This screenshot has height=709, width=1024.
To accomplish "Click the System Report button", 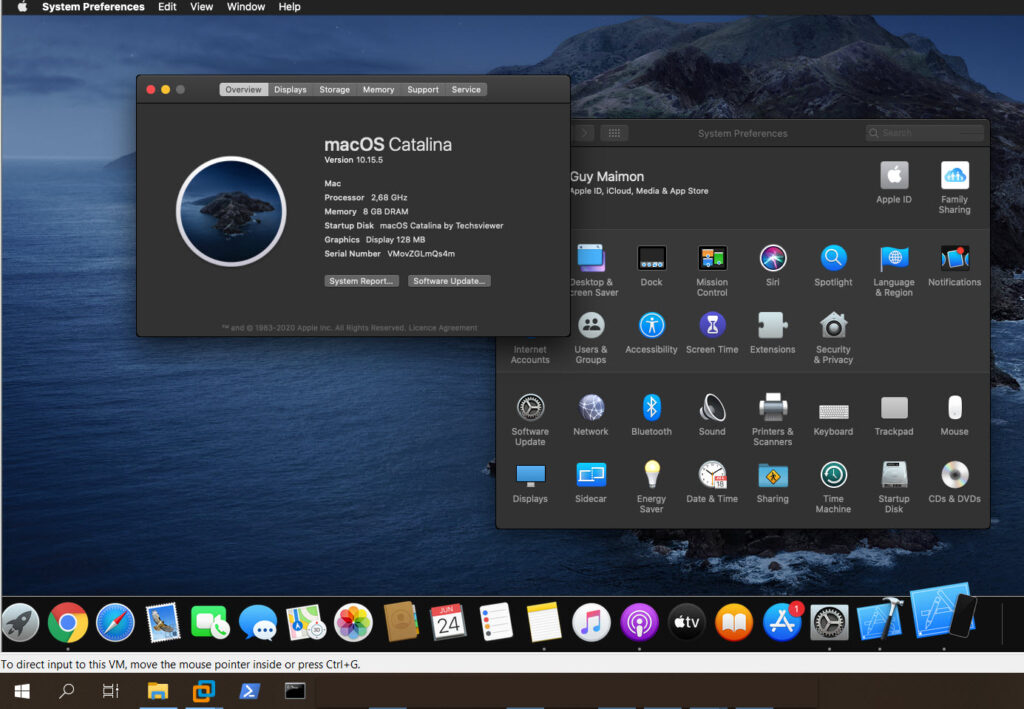I will point(361,281).
